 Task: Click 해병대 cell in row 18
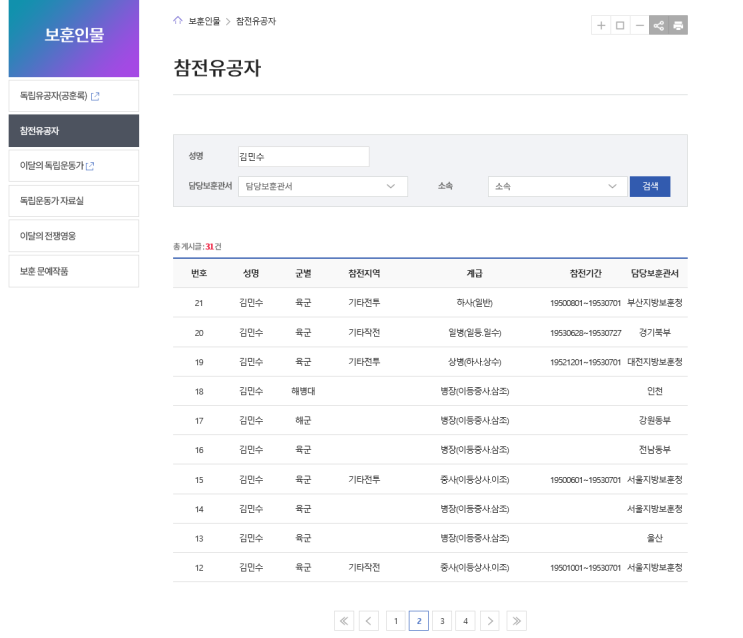tap(303, 391)
